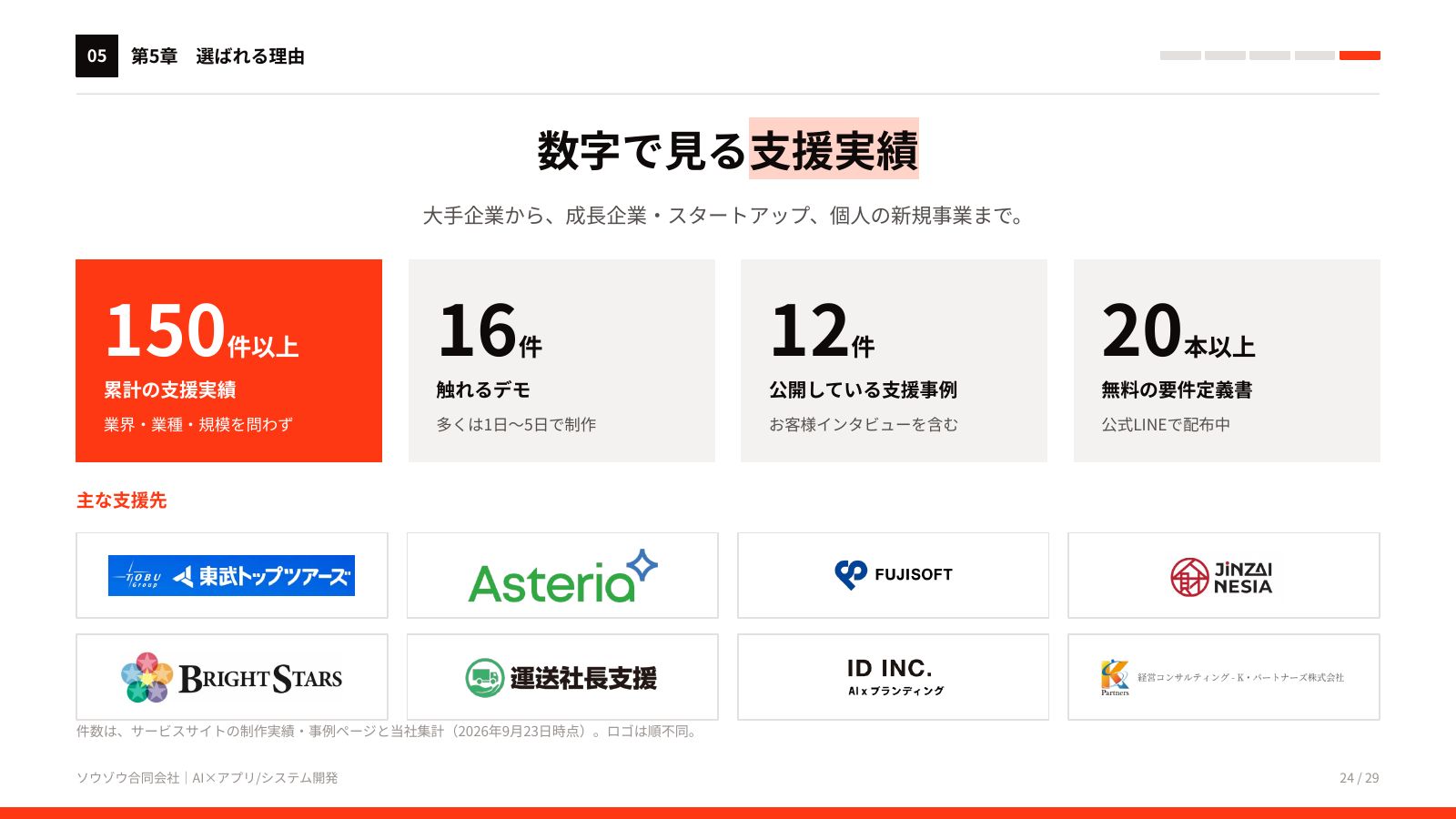Click the Asteria logo card
Viewport: 1456px width, 819px height.
[562, 575]
